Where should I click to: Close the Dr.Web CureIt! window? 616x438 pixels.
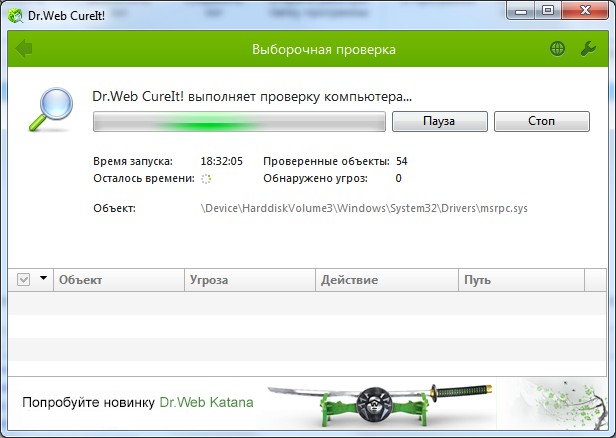click(585, 11)
